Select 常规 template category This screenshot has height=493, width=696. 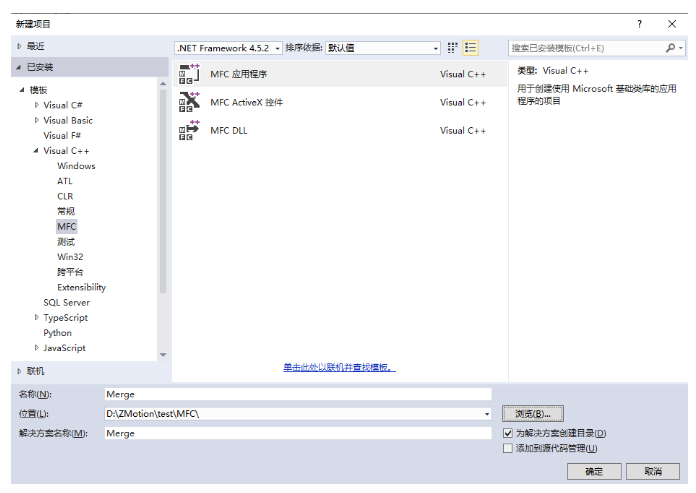66,211
